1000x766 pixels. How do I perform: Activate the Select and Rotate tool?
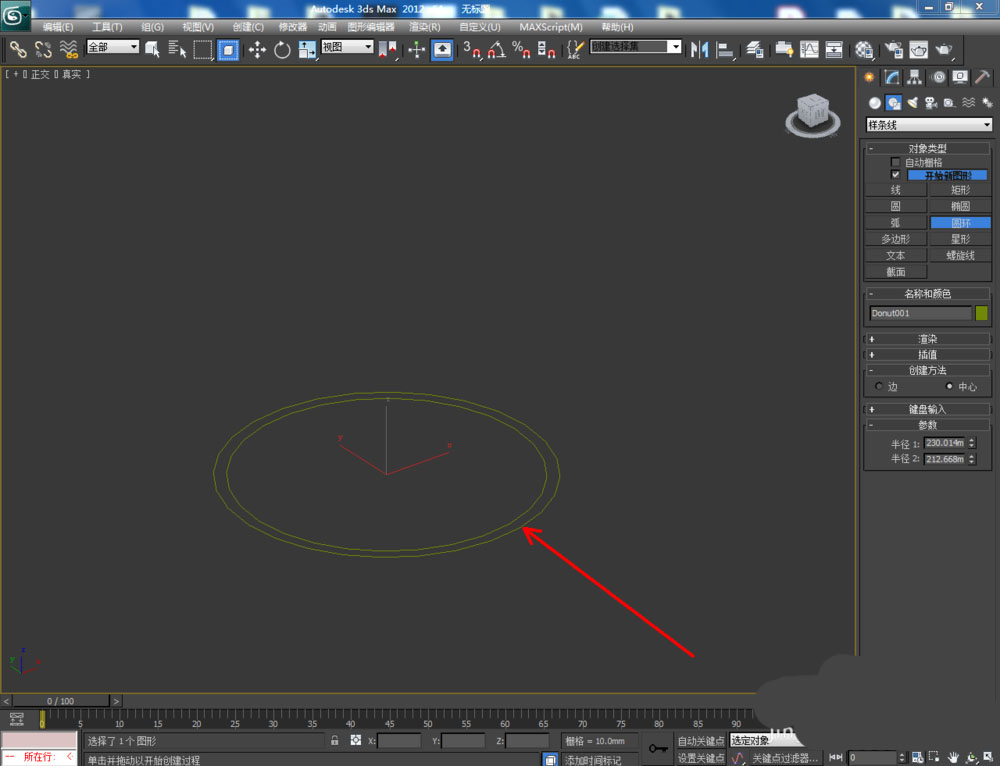(x=282, y=49)
